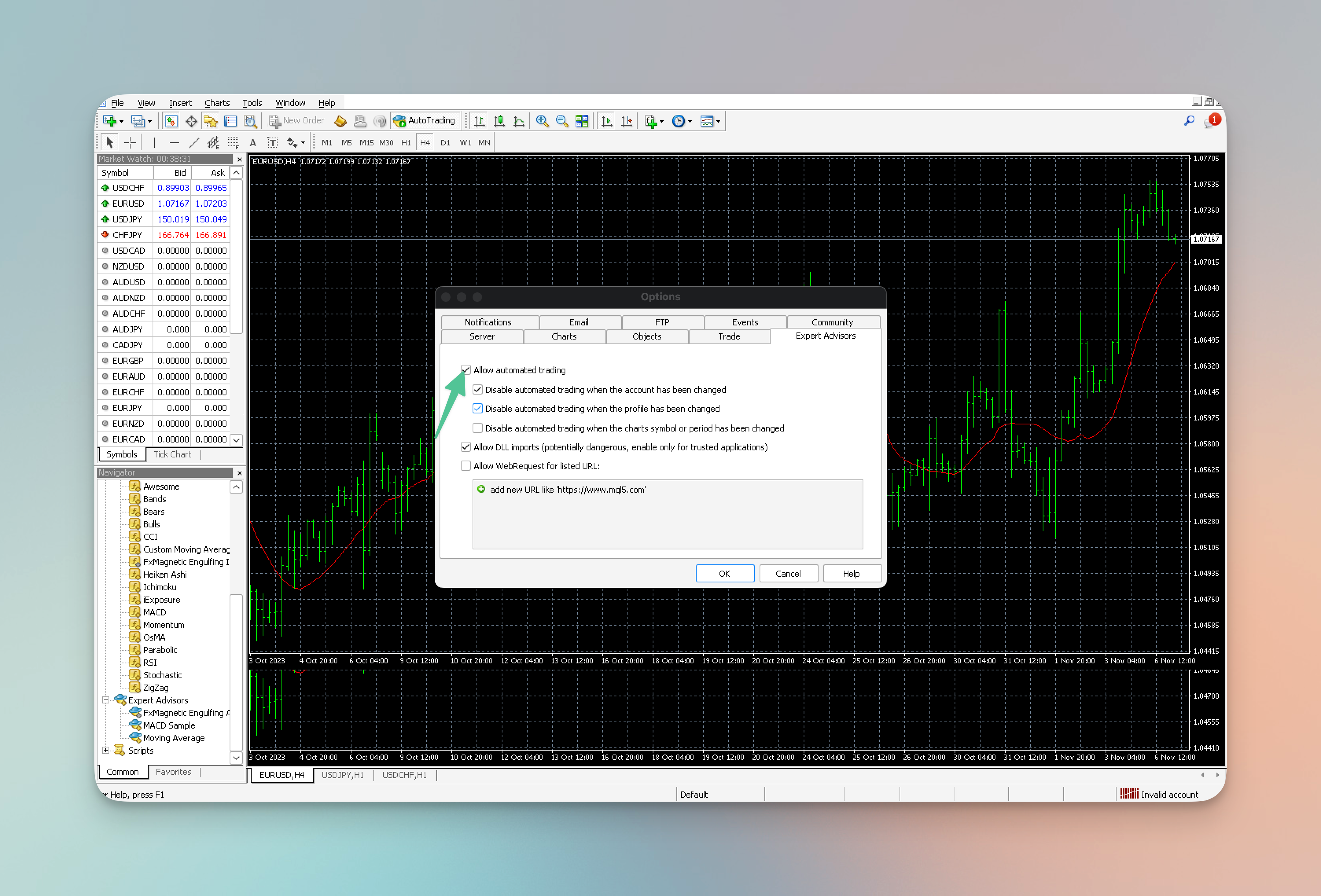Click the Zoom Out magnifier icon
Viewport: 1321px width, 896px height.
tap(561, 121)
